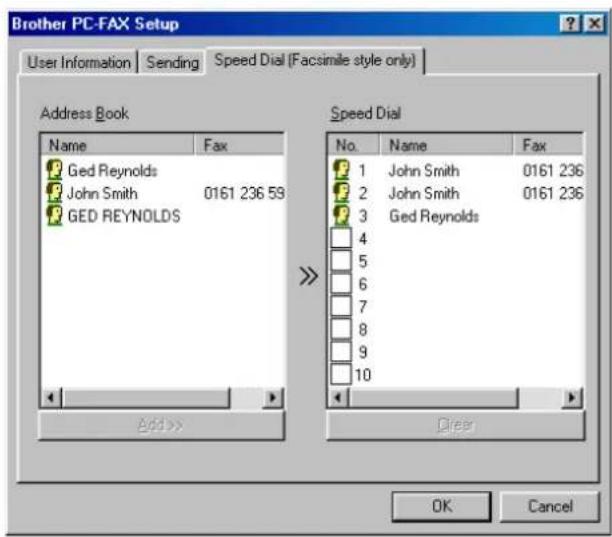Click Address Book scrollbar left arrow

51,398
